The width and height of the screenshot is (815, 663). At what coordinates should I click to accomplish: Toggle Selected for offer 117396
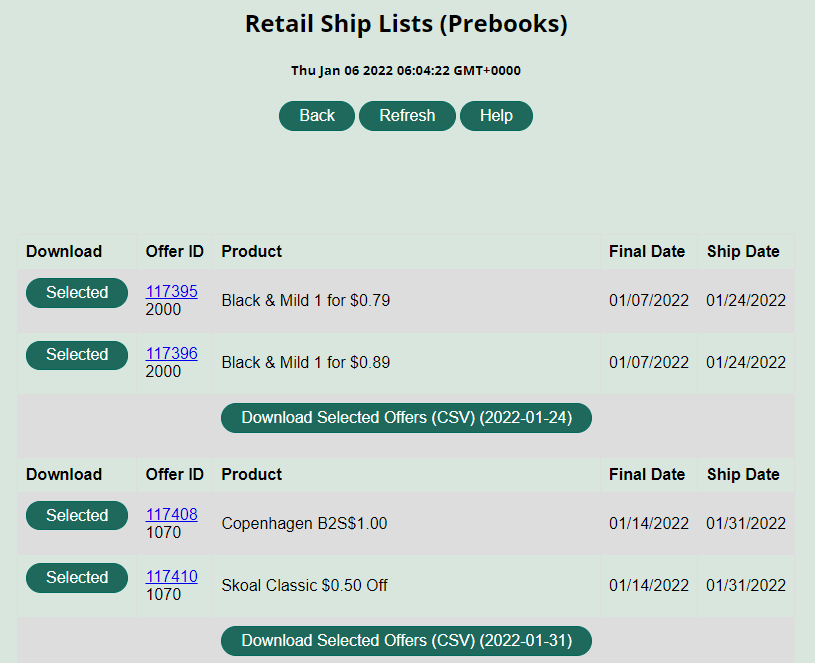[77, 355]
